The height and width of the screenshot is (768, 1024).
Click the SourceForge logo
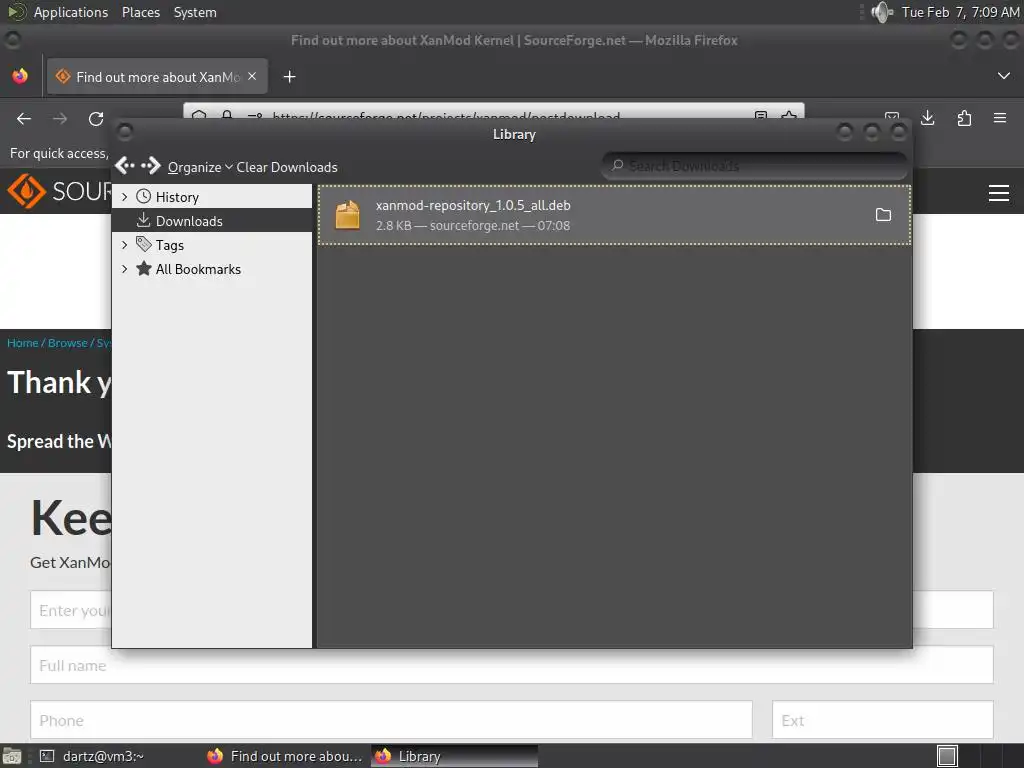(x=59, y=191)
